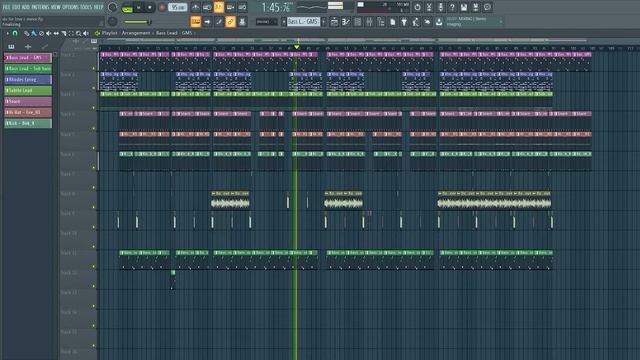Click Bass Lead - GMS in playlist breadcrumb

click(x=174, y=33)
